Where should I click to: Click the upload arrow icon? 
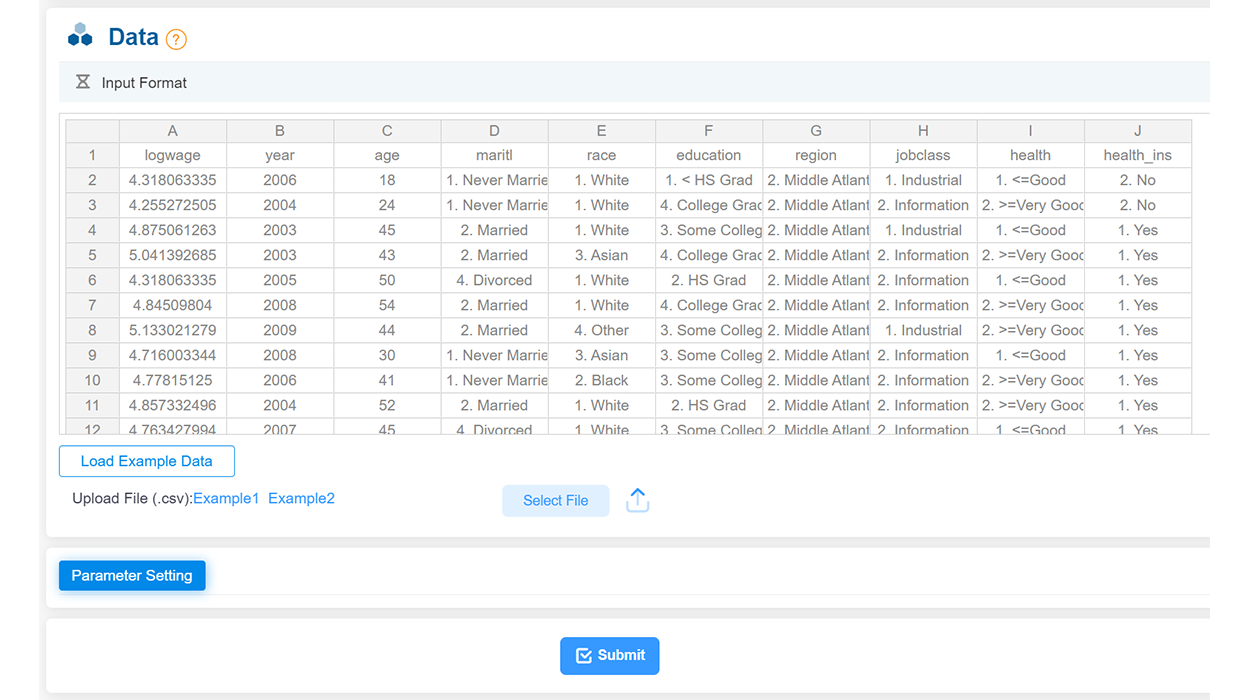click(x=637, y=500)
